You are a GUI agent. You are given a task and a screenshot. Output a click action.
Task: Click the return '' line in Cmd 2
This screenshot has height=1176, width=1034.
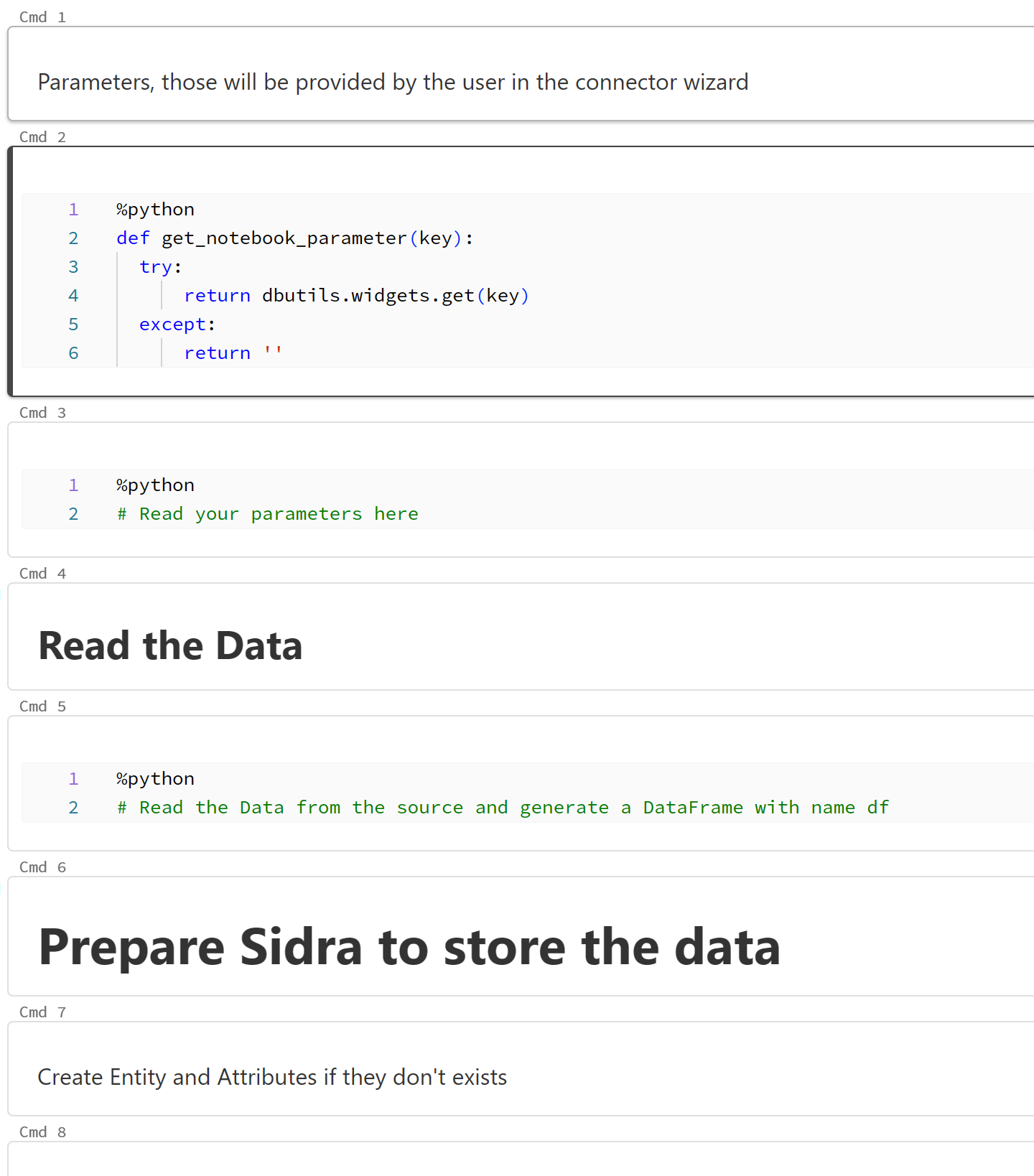(x=233, y=353)
